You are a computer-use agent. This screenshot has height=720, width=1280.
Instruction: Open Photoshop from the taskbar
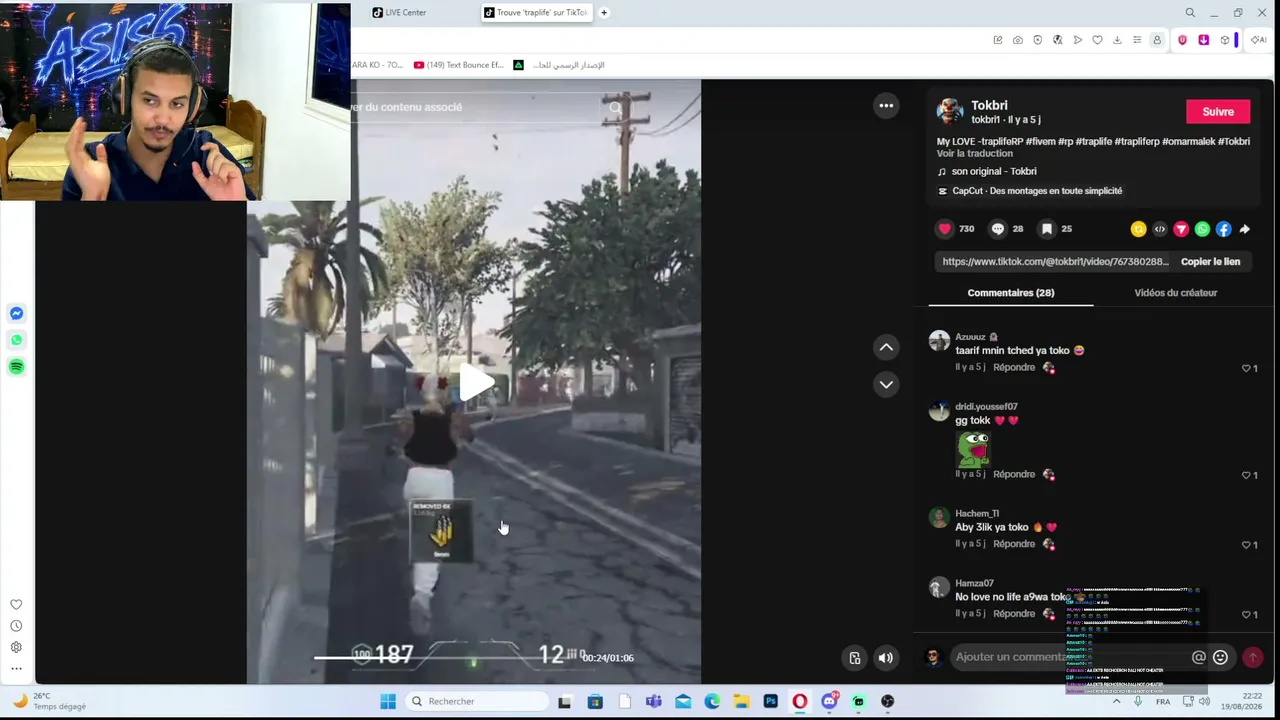tap(770, 701)
